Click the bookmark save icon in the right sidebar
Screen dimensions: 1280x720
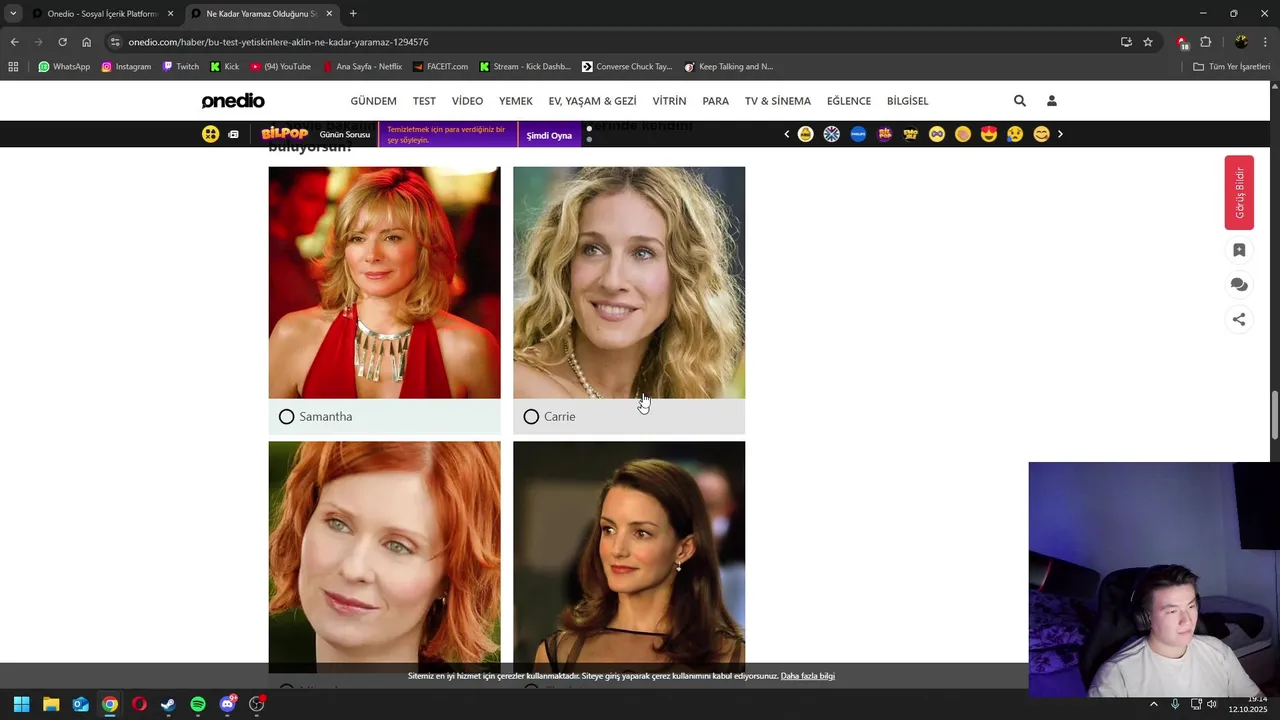click(1239, 250)
